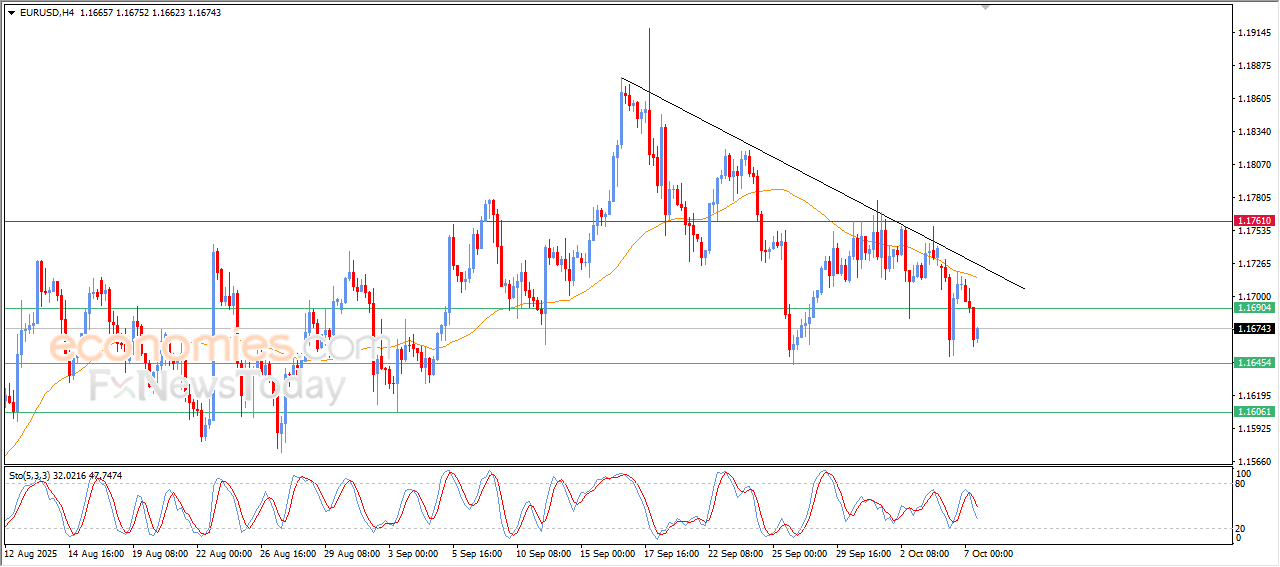Select the 12 Aug 2025 date label

[x=31, y=552]
